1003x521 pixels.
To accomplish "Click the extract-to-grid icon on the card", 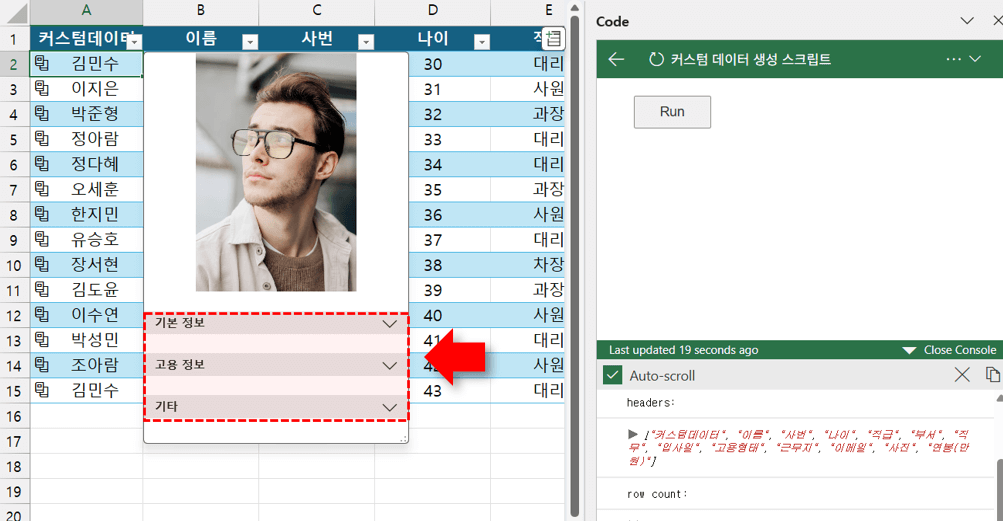I will (x=553, y=39).
